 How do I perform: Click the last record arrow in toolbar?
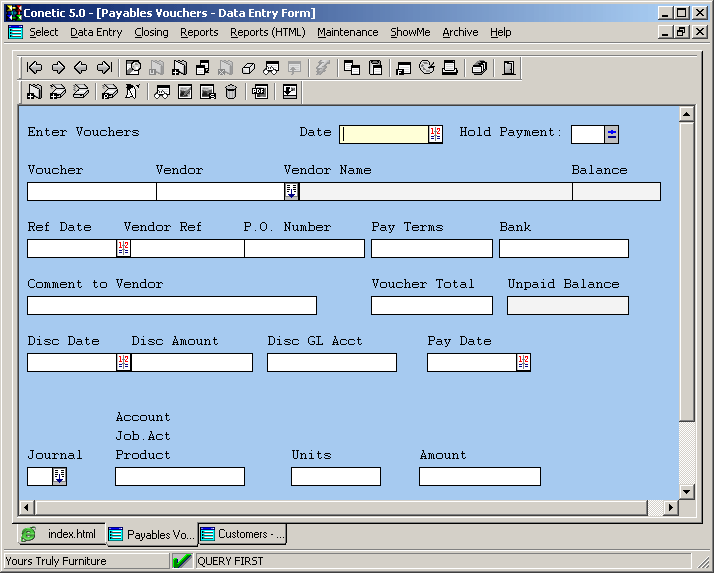104,68
